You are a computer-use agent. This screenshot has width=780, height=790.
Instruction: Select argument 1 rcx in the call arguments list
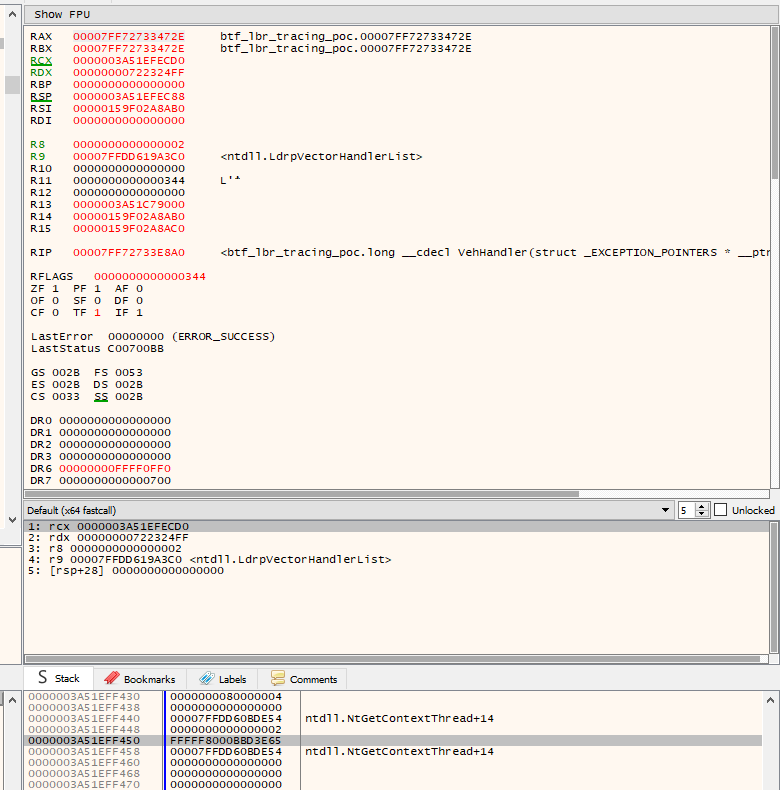pyautogui.click(x=108, y=526)
